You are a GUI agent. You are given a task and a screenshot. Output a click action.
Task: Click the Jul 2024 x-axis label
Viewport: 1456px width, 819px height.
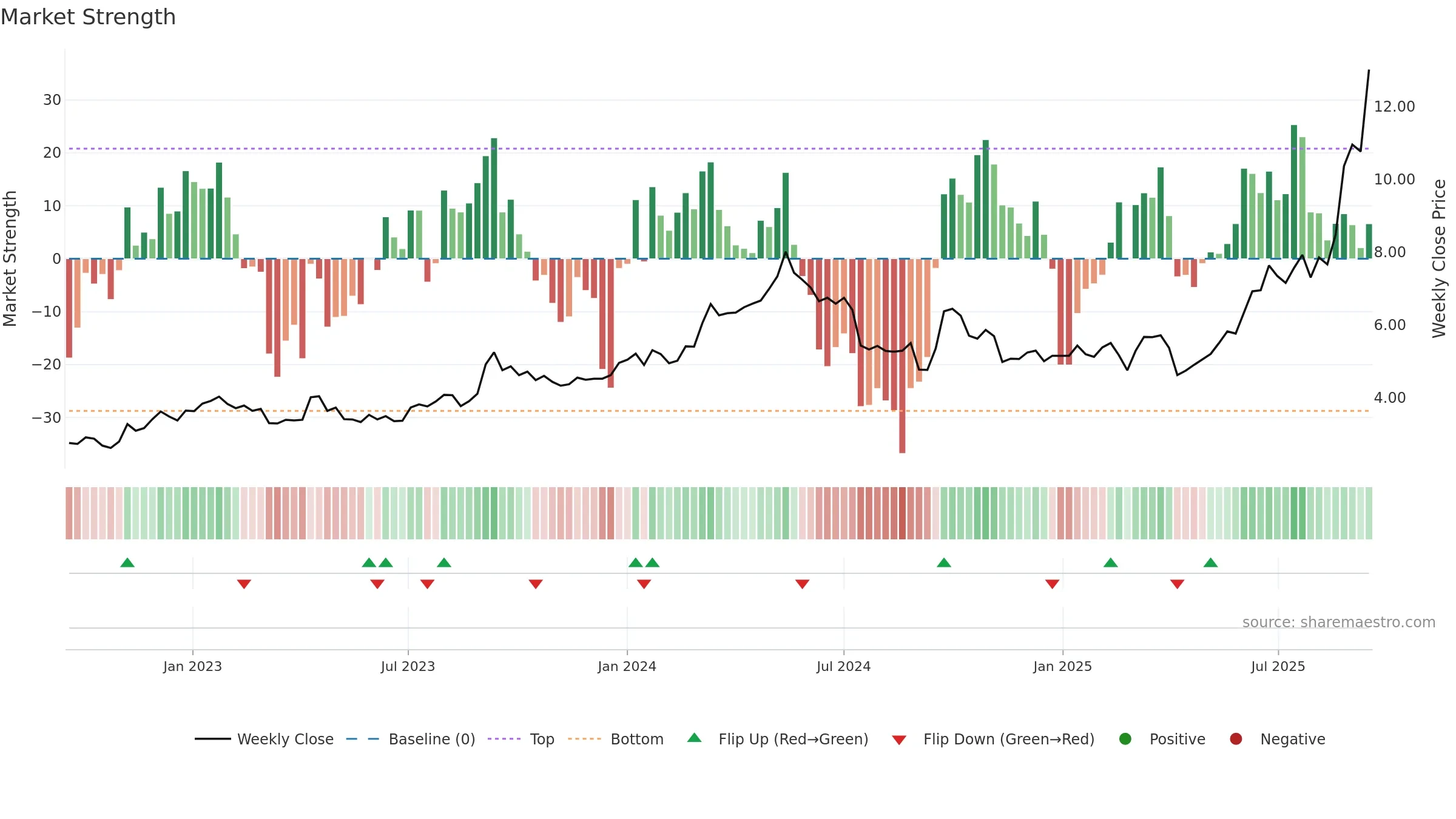click(x=843, y=666)
